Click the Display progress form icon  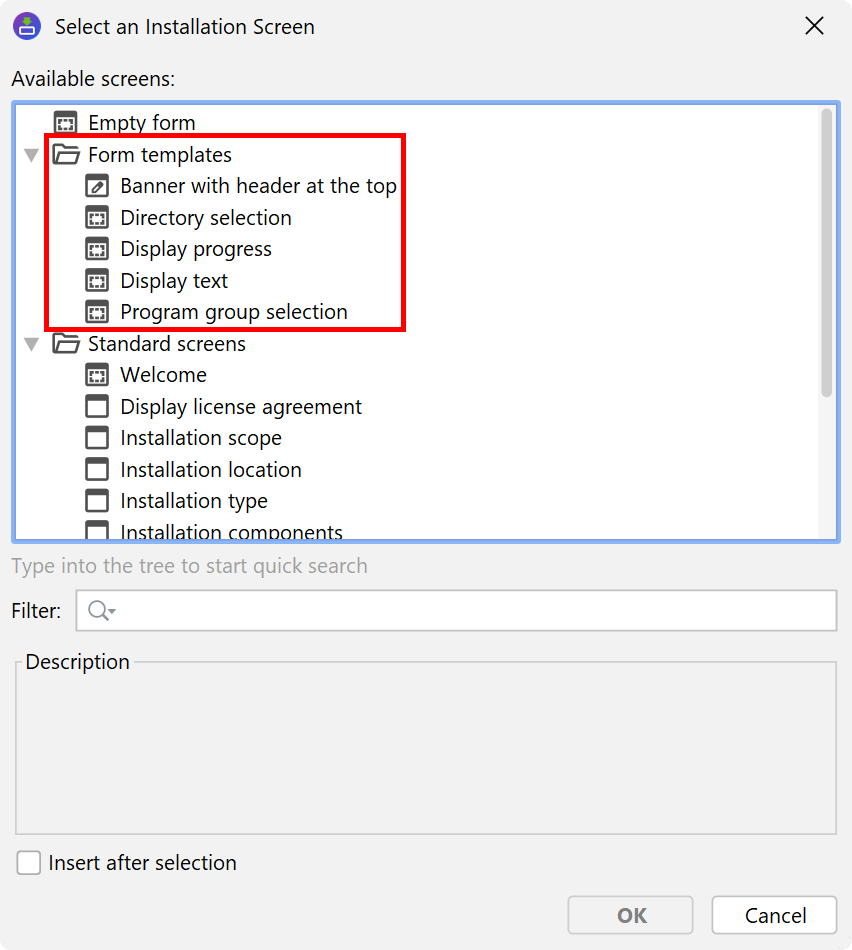pos(97,249)
